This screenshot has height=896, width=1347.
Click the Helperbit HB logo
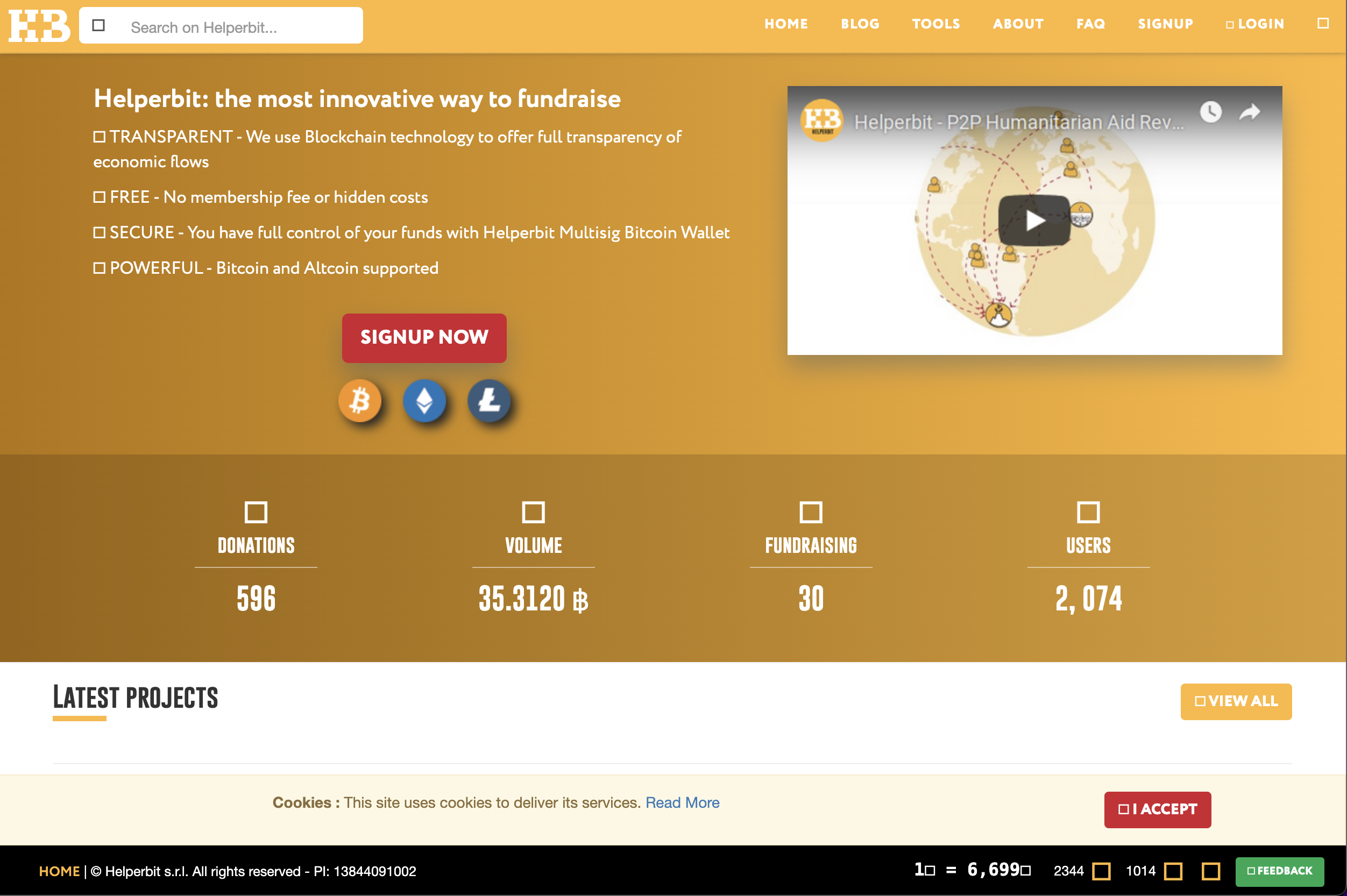tap(39, 26)
